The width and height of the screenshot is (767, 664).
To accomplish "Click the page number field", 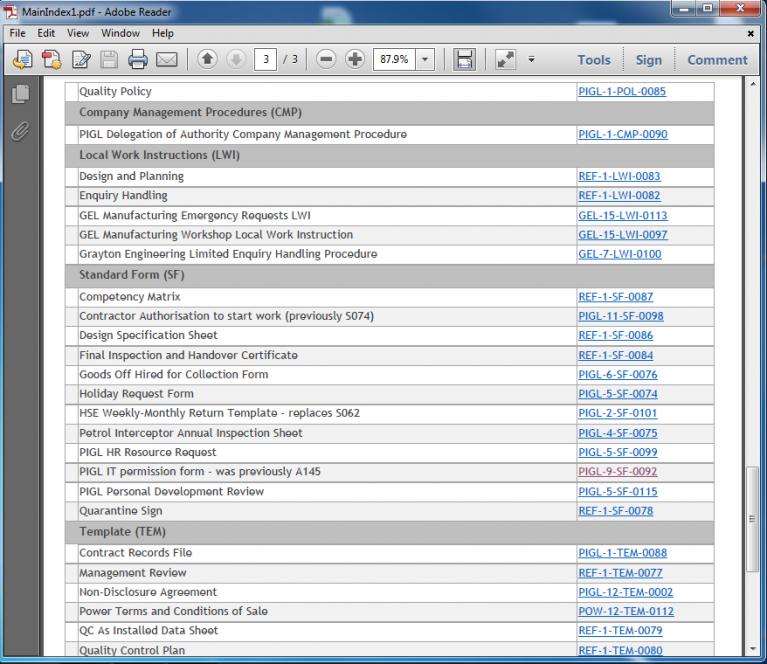I will pyautogui.click(x=265, y=59).
